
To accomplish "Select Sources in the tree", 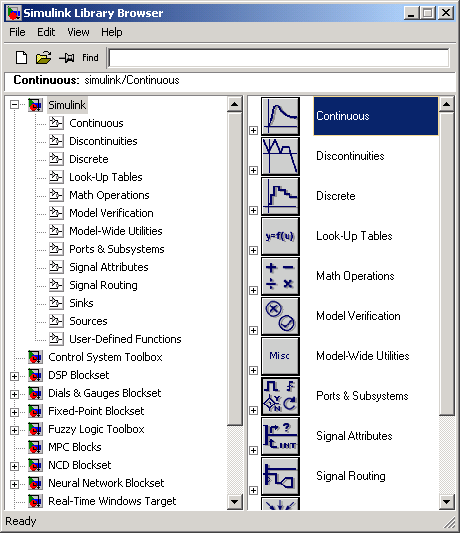I will click(x=88, y=321).
